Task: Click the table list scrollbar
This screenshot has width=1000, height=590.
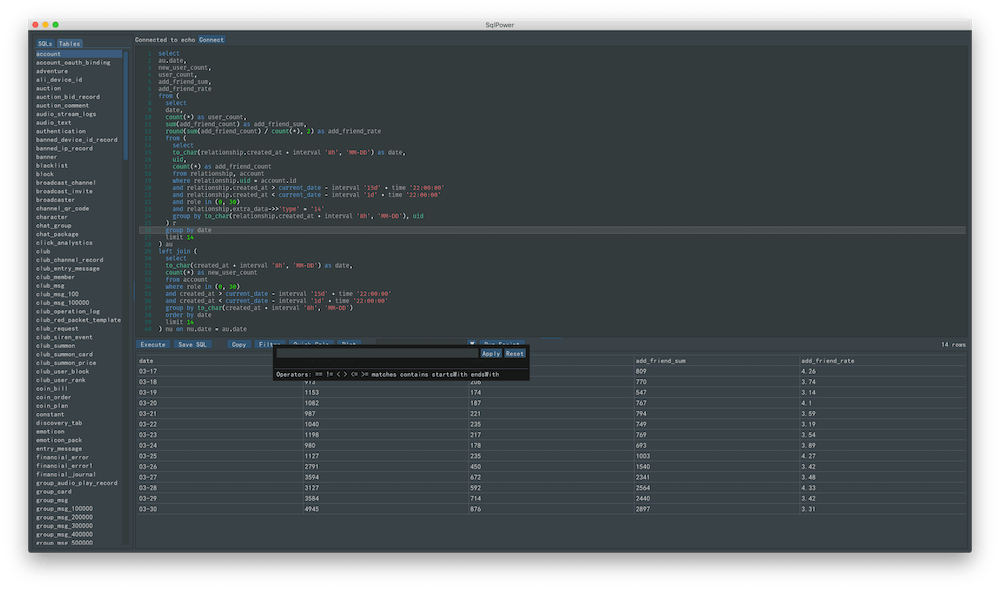Action: (x=126, y=105)
